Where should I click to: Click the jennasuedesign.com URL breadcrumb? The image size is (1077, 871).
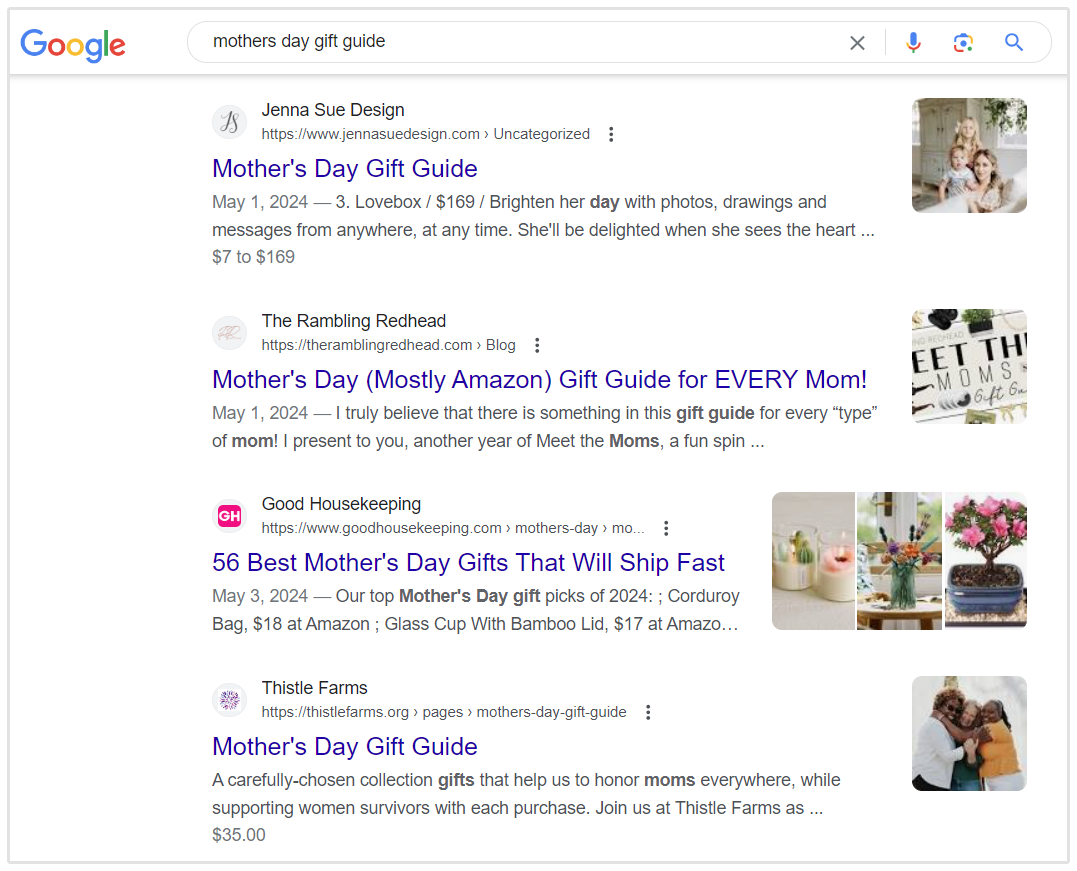(425, 134)
